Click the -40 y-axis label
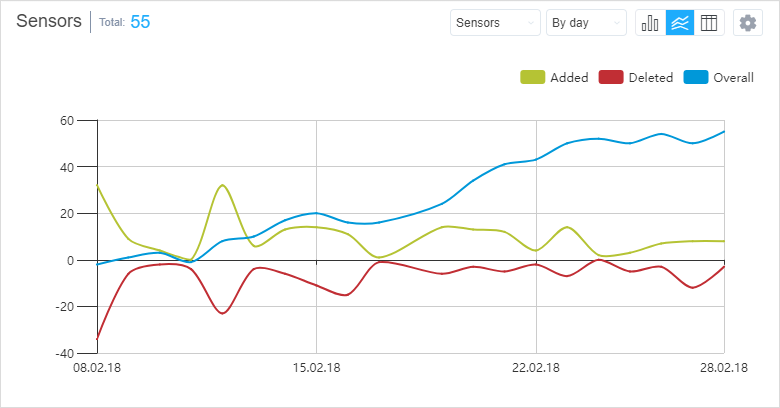The height and width of the screenshot is (408, 780). pos(64,353)
